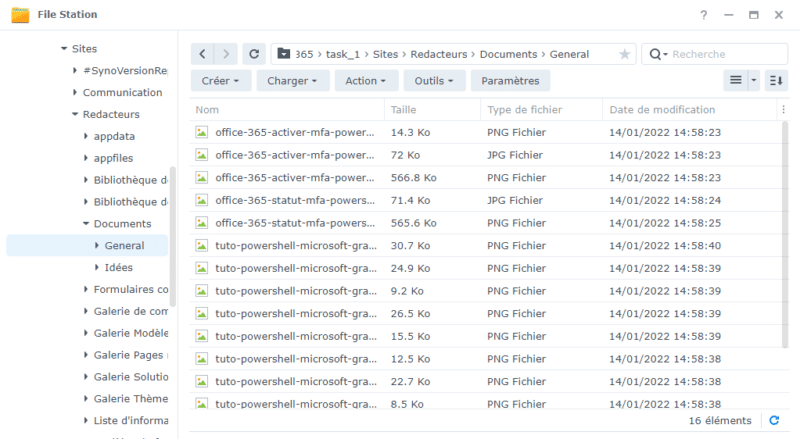Click the back navigation arrow
This screenshot has width=800, height=439.
(x=203, y=54)
